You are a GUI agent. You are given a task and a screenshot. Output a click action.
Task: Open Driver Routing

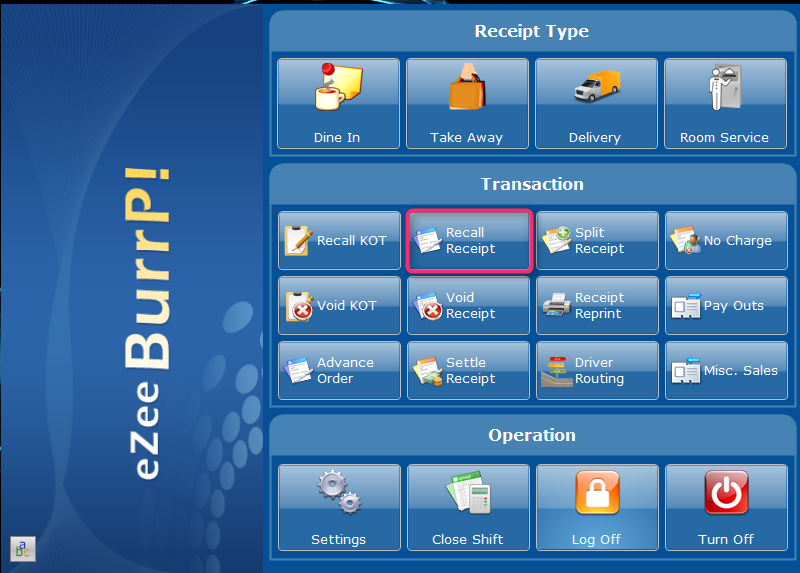tap(597, 370)
